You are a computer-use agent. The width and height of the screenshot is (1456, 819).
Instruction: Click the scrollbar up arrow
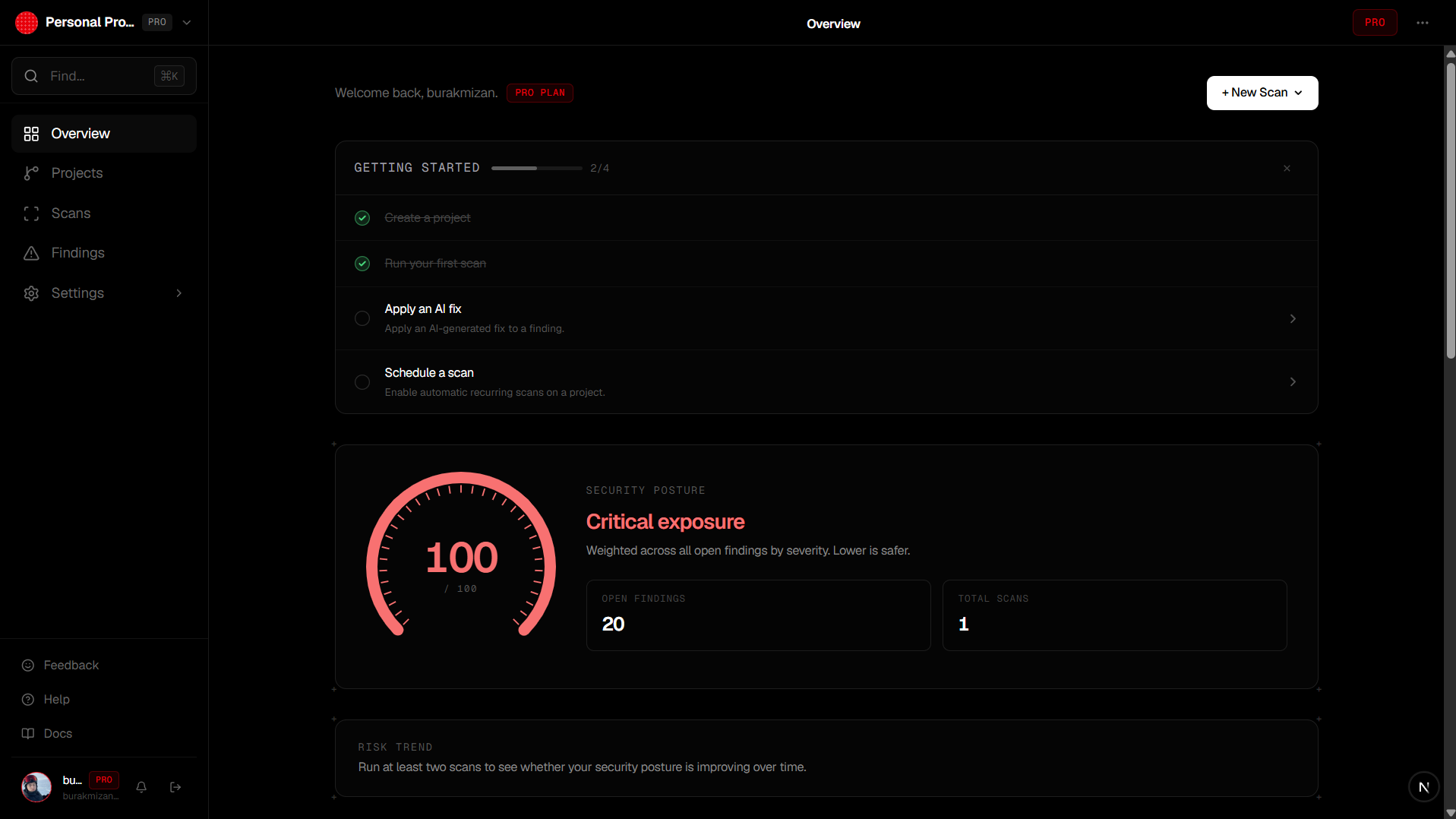click(x=1450, y=53)
